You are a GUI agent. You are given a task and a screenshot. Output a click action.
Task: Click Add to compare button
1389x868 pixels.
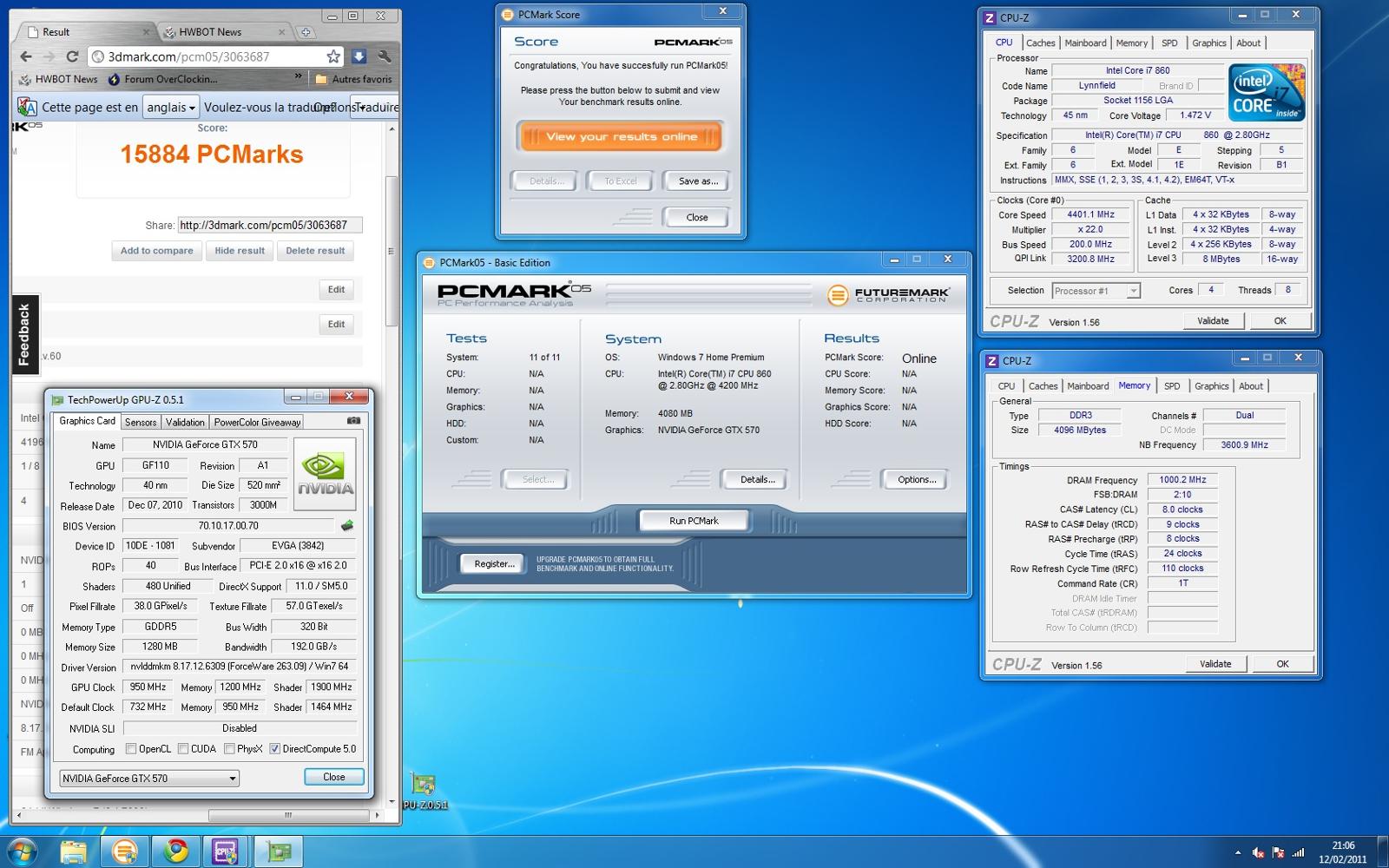click(x=157, y=251)
